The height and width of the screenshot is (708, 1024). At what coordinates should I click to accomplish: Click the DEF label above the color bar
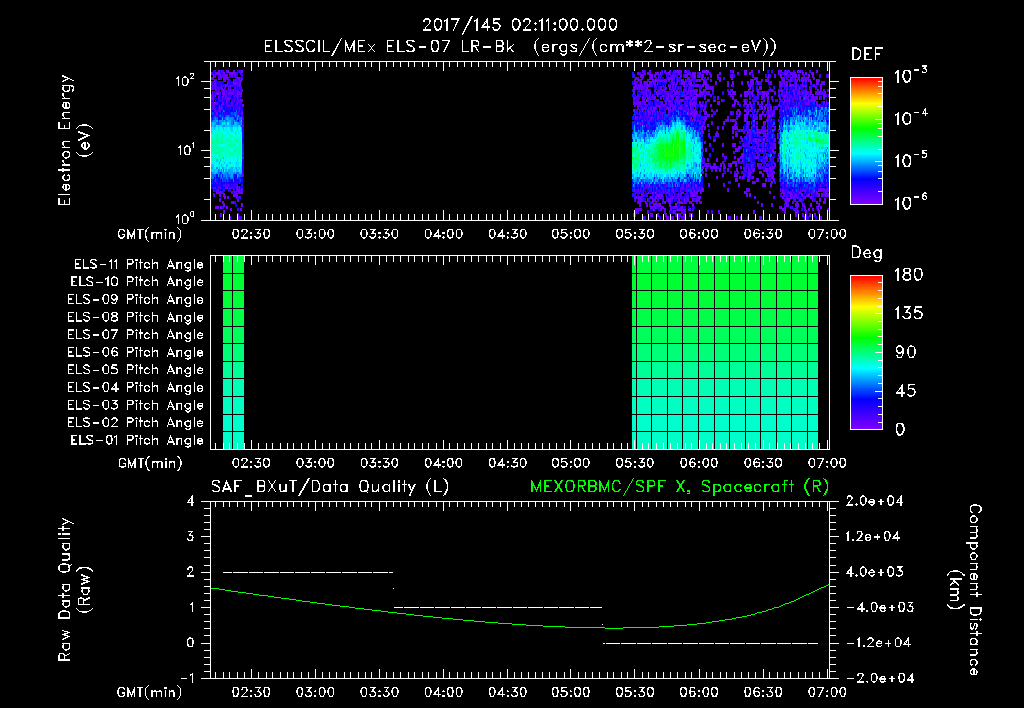[x=866, y=55]
